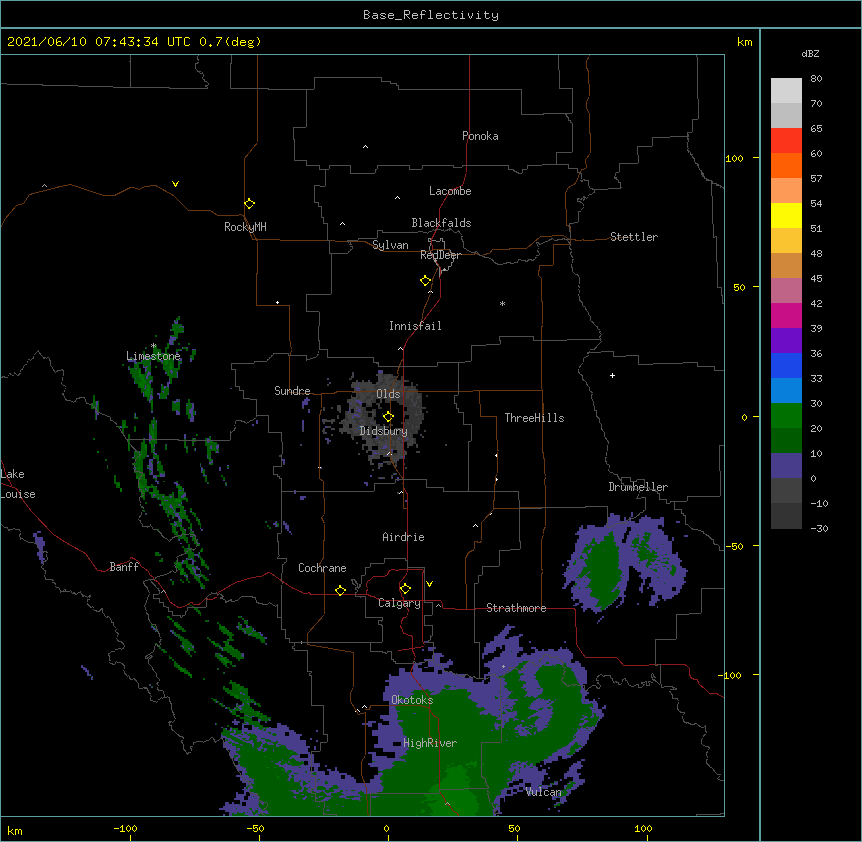
Task: Click the yellow v marker northwest of RockyMH
Action: 175,184
